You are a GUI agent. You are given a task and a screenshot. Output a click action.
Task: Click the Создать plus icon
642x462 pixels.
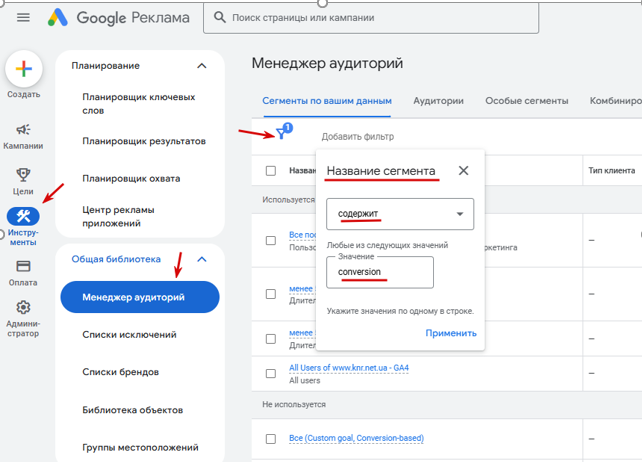click(24, 69)
